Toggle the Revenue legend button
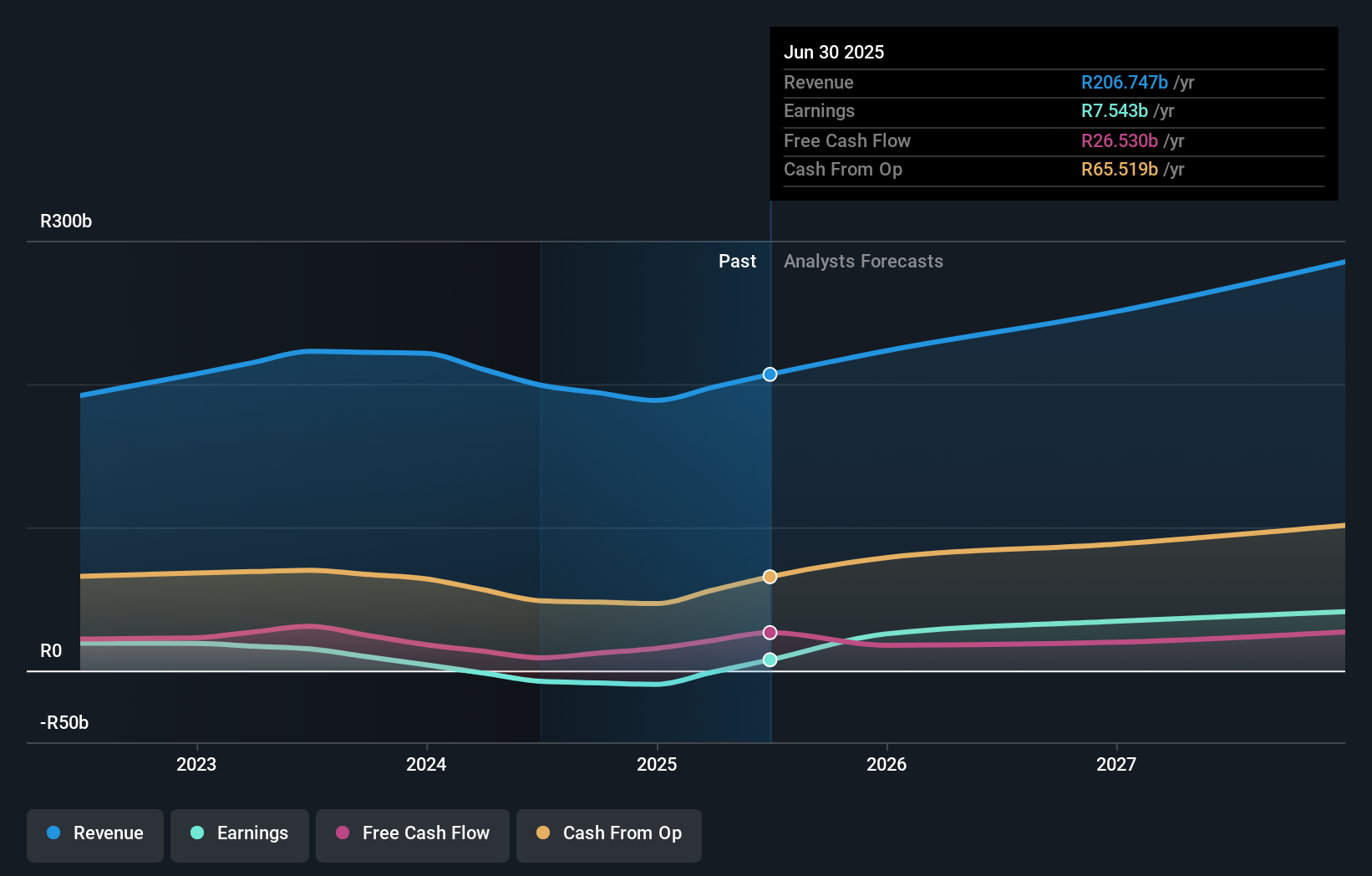Image resolution: width=1372 pixels, height=876 pixels. click(95, 835)
